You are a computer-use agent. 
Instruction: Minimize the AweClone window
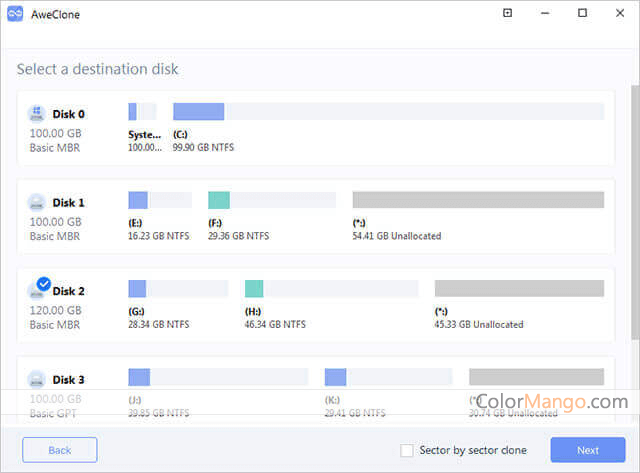(546, 13)
